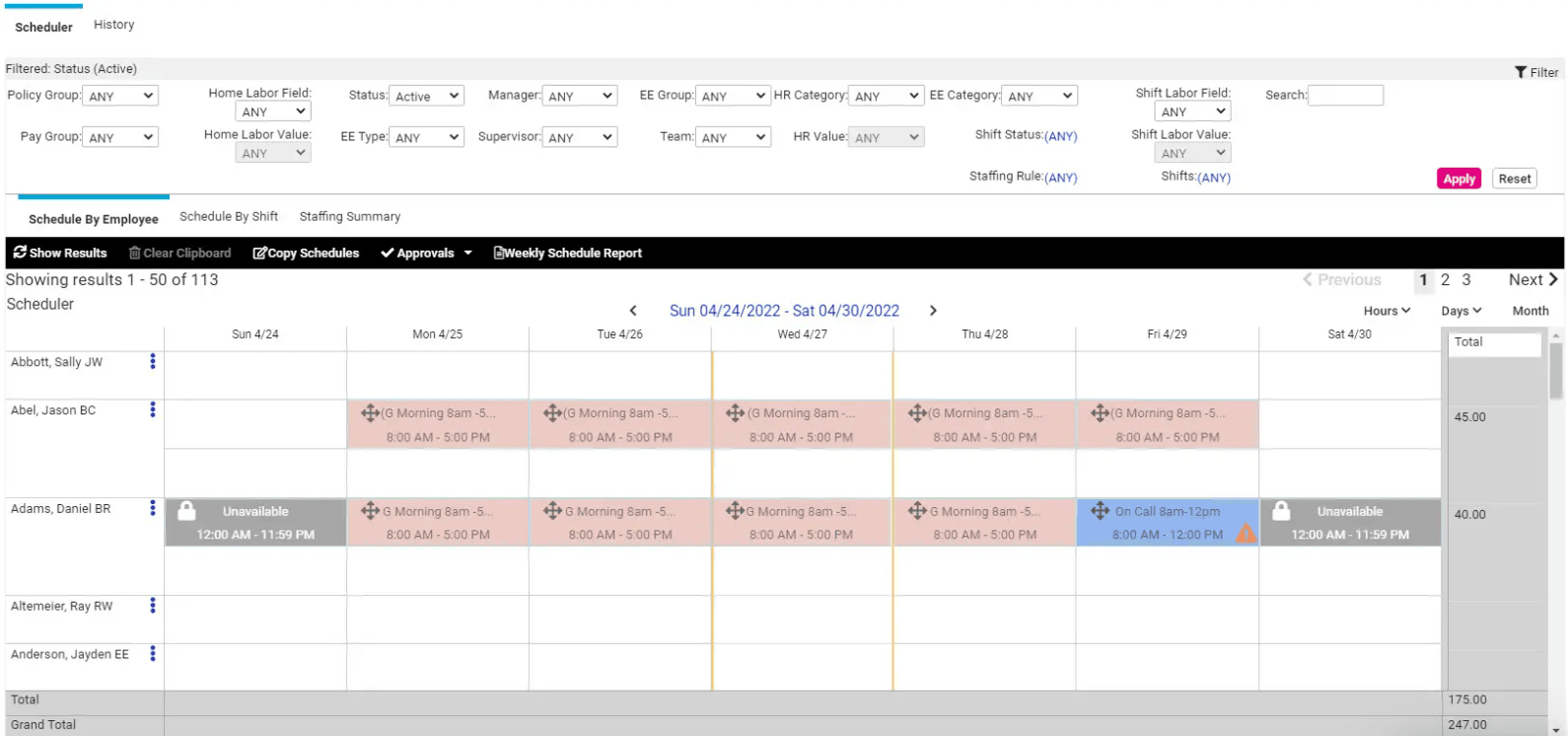Image resolution: width=1568 pixels, height=736 pixels.
Task: Click move handle on Adams Daniel Thursday shift
Action: pos(918,510)
